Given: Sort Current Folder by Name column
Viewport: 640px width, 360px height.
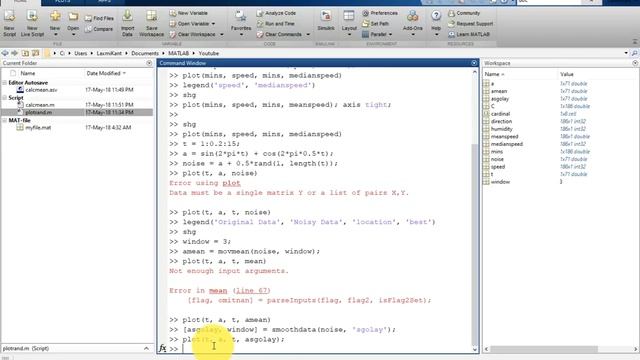Looking at the screenshot, I should [x=28, y=73].
